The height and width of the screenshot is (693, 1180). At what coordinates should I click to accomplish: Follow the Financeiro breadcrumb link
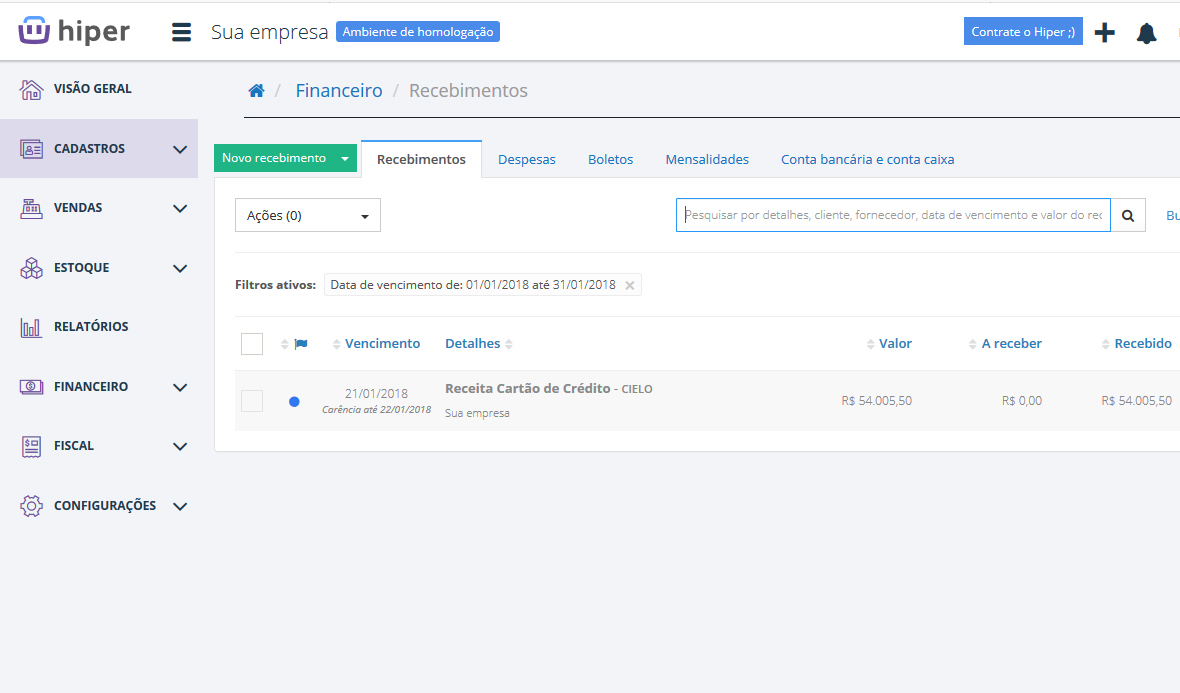click(x=338, y=91)
